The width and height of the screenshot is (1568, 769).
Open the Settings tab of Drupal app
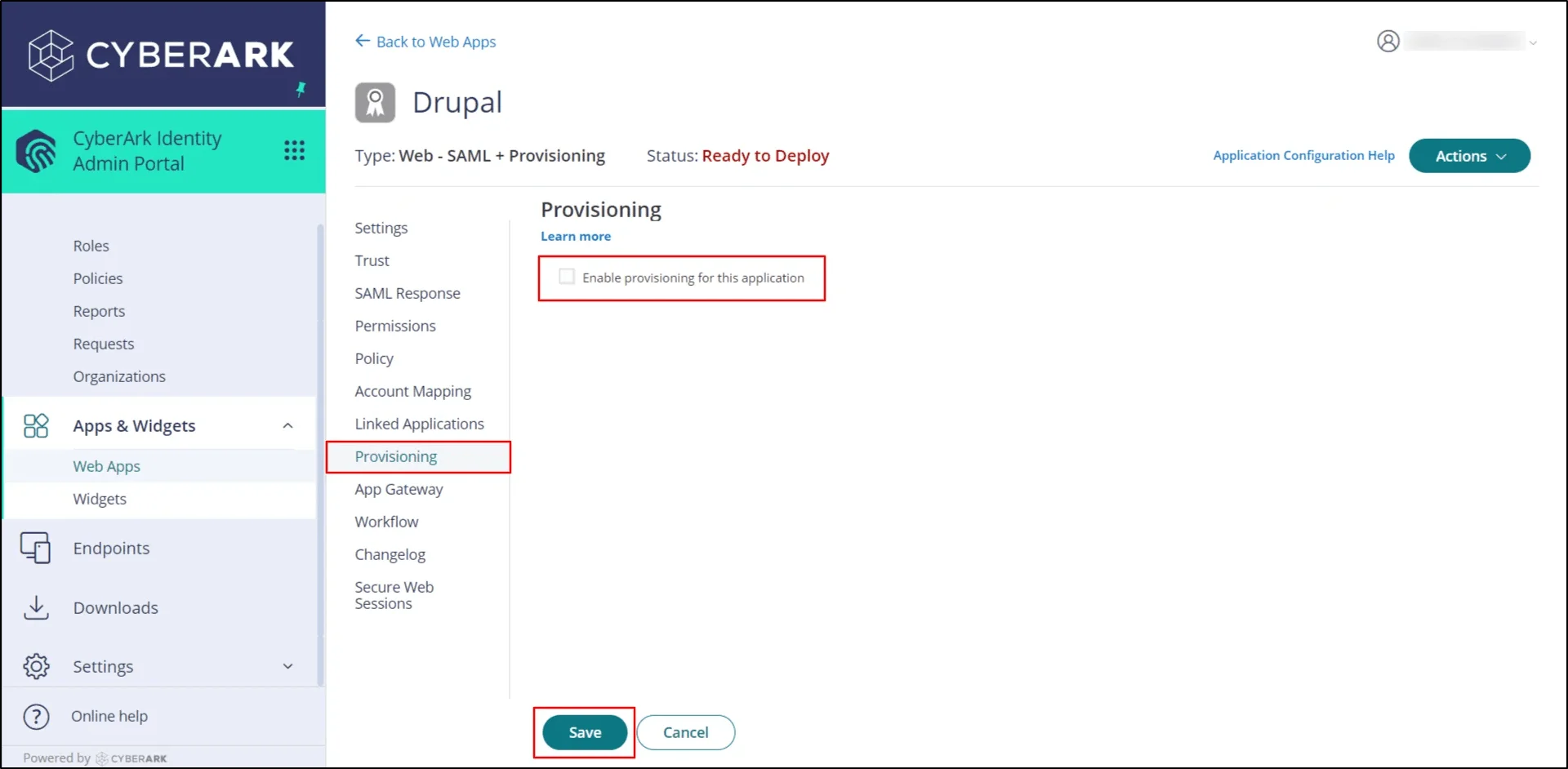[381, 228]
